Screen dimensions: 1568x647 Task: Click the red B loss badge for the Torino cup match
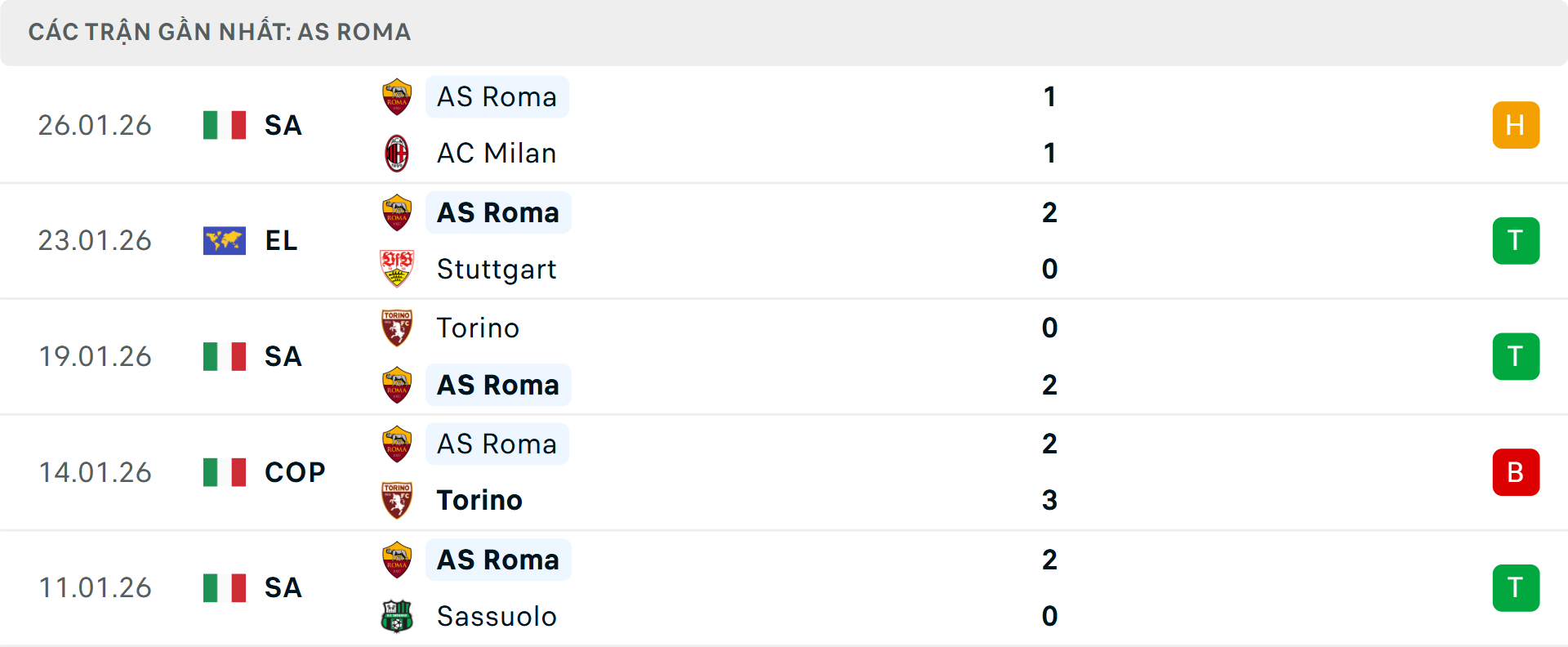(x=1516, y=471)
